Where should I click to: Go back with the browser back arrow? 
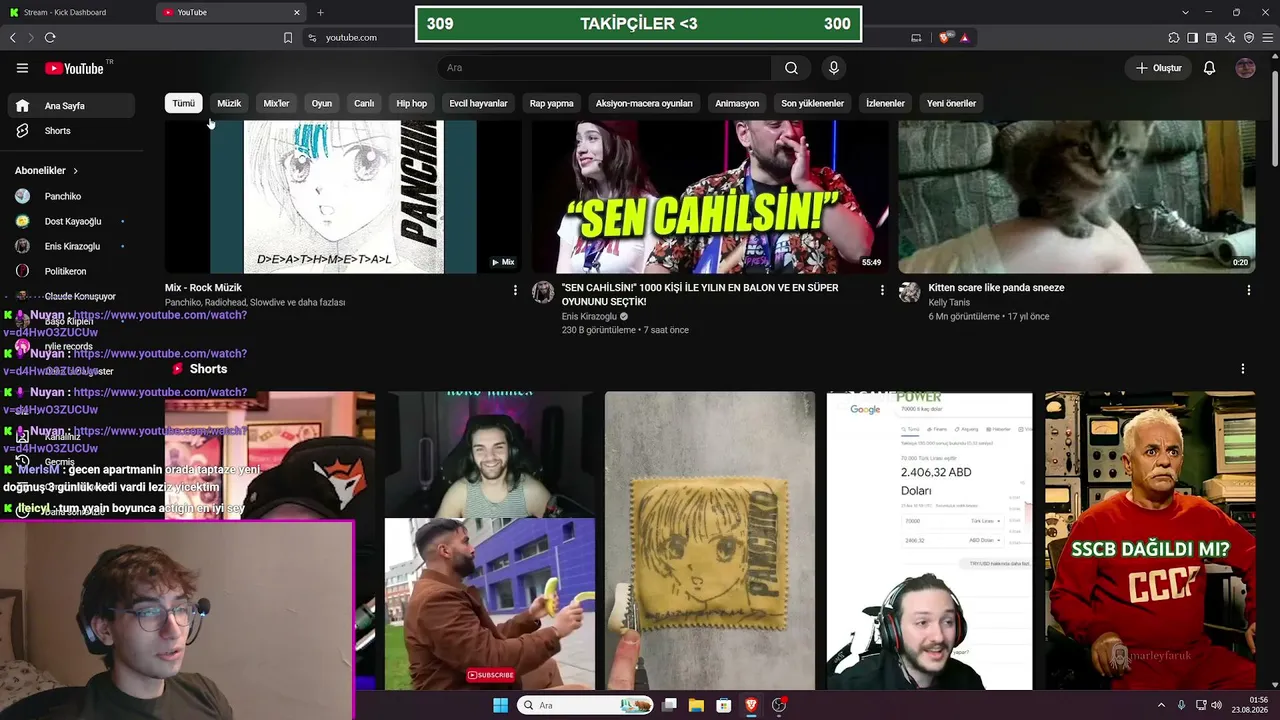13,38
